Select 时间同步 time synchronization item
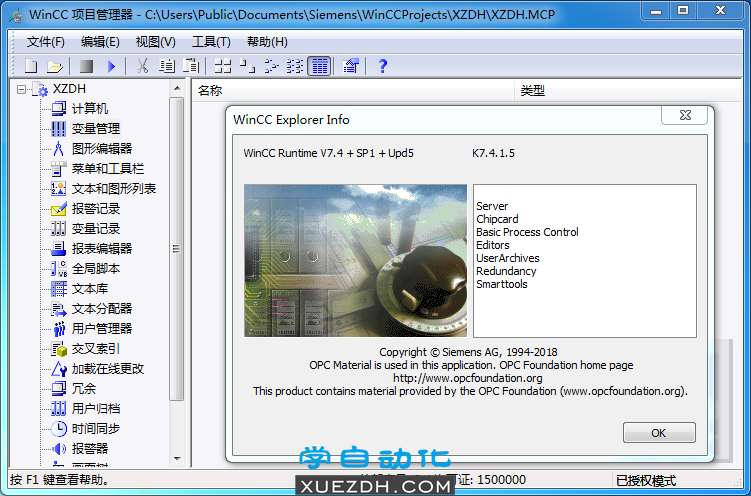This screenshot has width=751, height=496. coord(96,428)
